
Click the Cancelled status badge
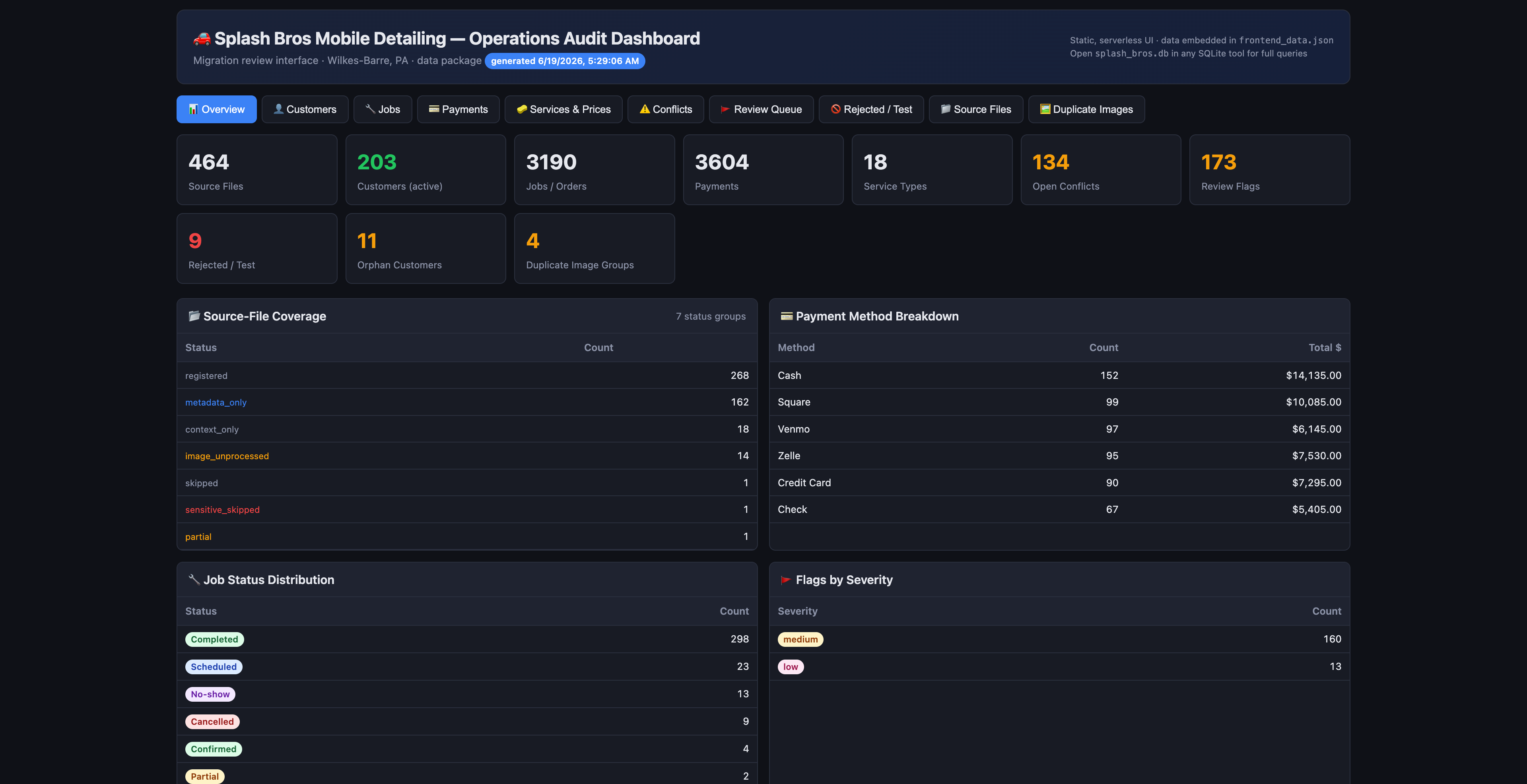pos(212,722)
